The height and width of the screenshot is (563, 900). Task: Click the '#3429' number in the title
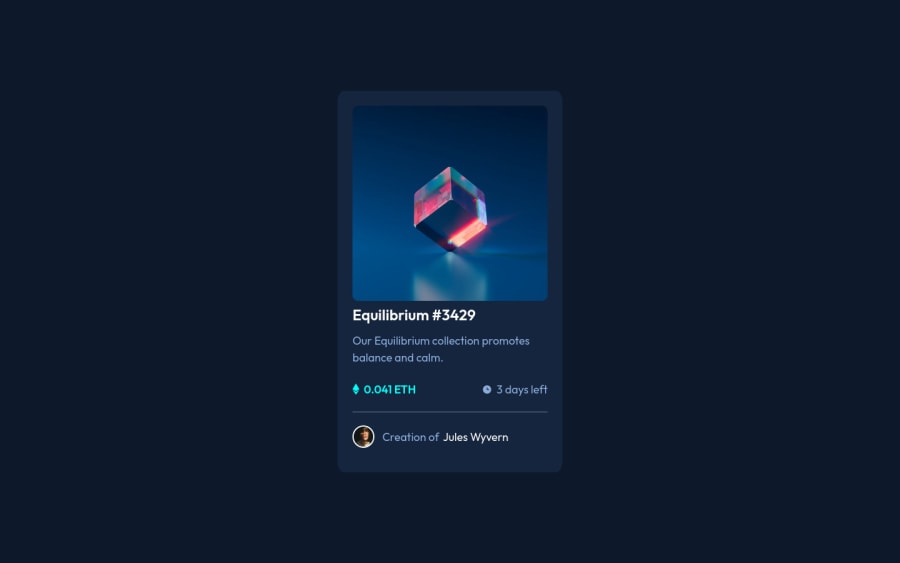coord(454,315)
